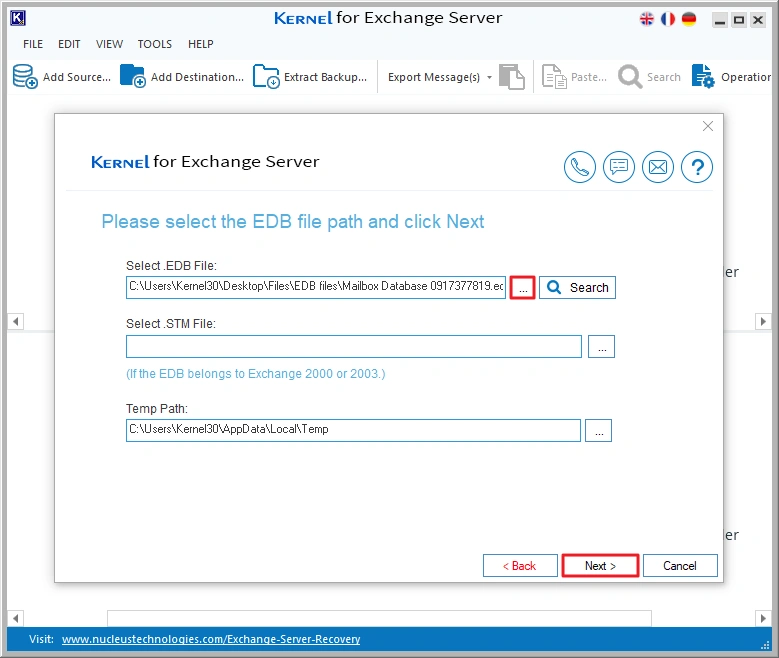Click the bottom scrollbar right arrow
The height and width of the screenshot is (658, 779).
click(x=763, y=618)
